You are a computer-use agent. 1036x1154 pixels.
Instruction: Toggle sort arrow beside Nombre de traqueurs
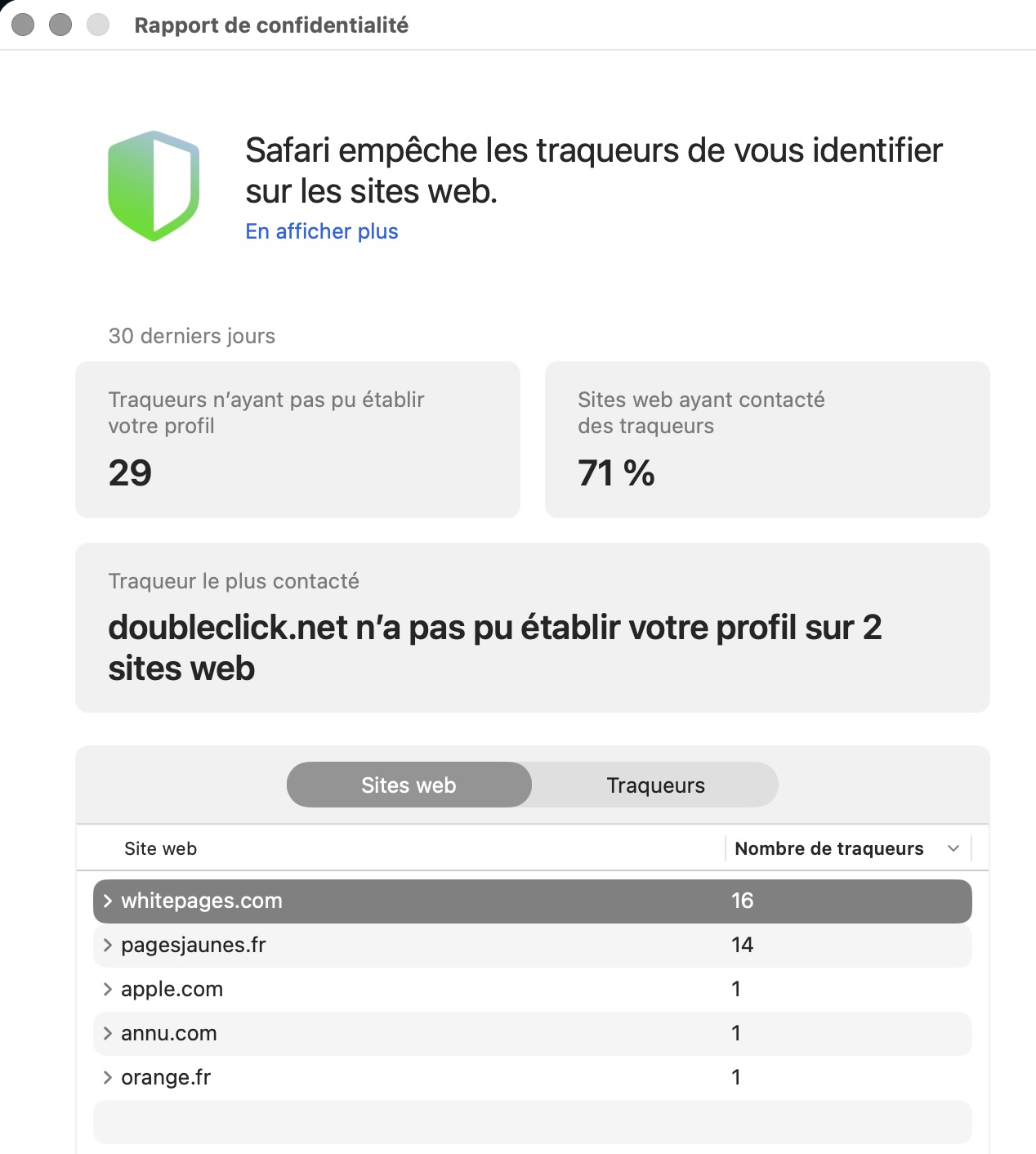(x=953, y=848)
